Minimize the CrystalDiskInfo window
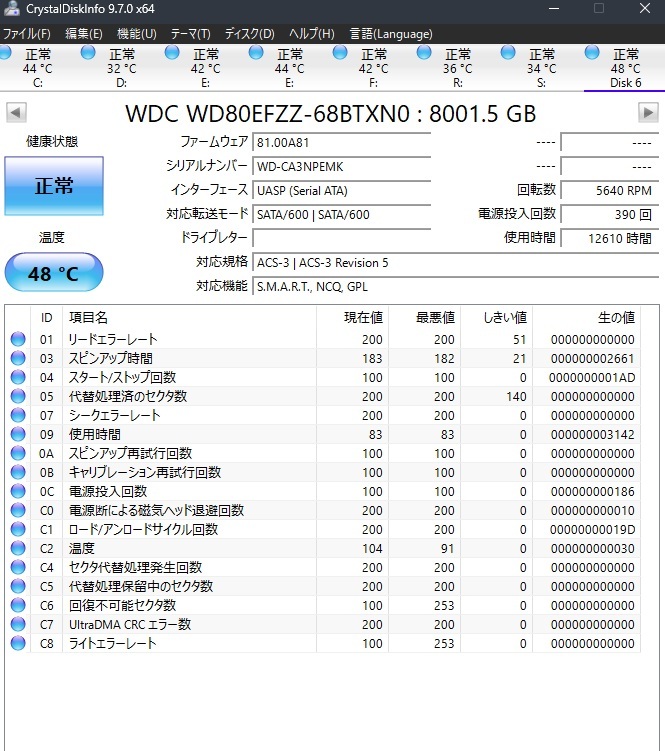Image resolution: width=665 pixels, height=751 pixels. [554, 8]
